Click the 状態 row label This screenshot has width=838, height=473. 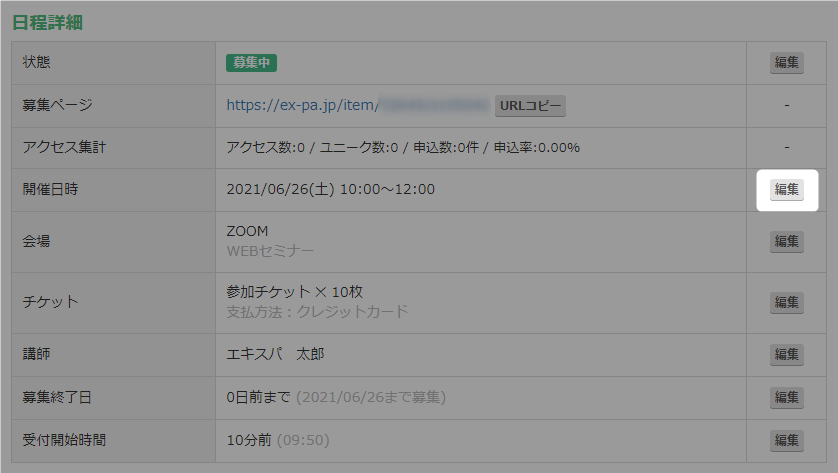(x=36, y=62)
